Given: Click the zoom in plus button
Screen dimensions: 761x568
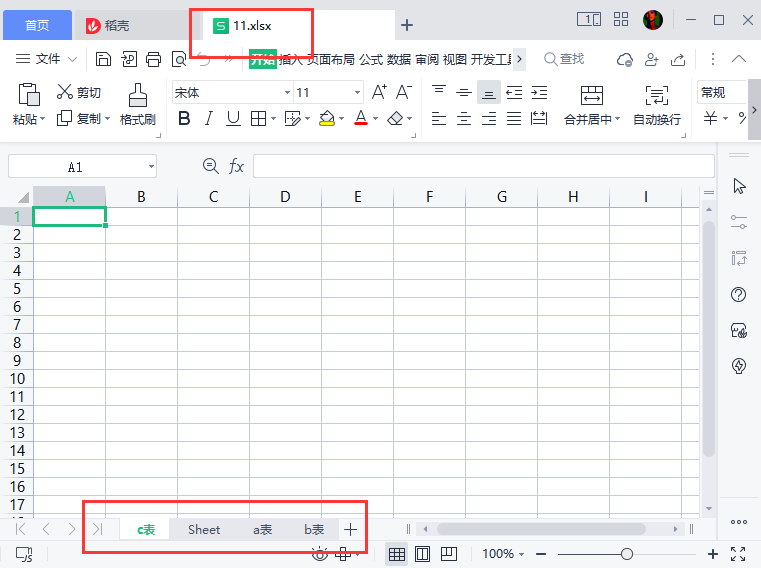Looking at the screenshot, I should pyautogui.click(x=712, y=554).
